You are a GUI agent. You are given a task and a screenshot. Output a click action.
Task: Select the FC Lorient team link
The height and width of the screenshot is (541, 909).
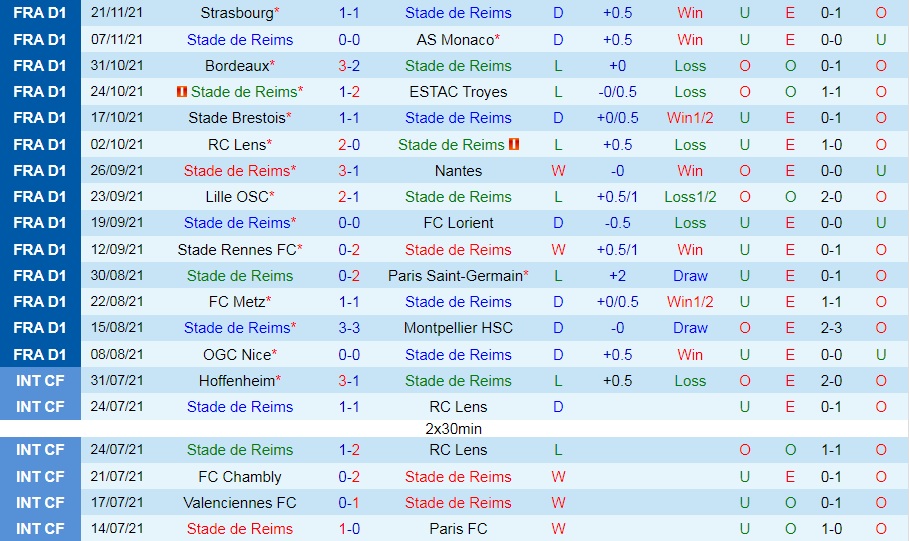click(x=458, y=223)
